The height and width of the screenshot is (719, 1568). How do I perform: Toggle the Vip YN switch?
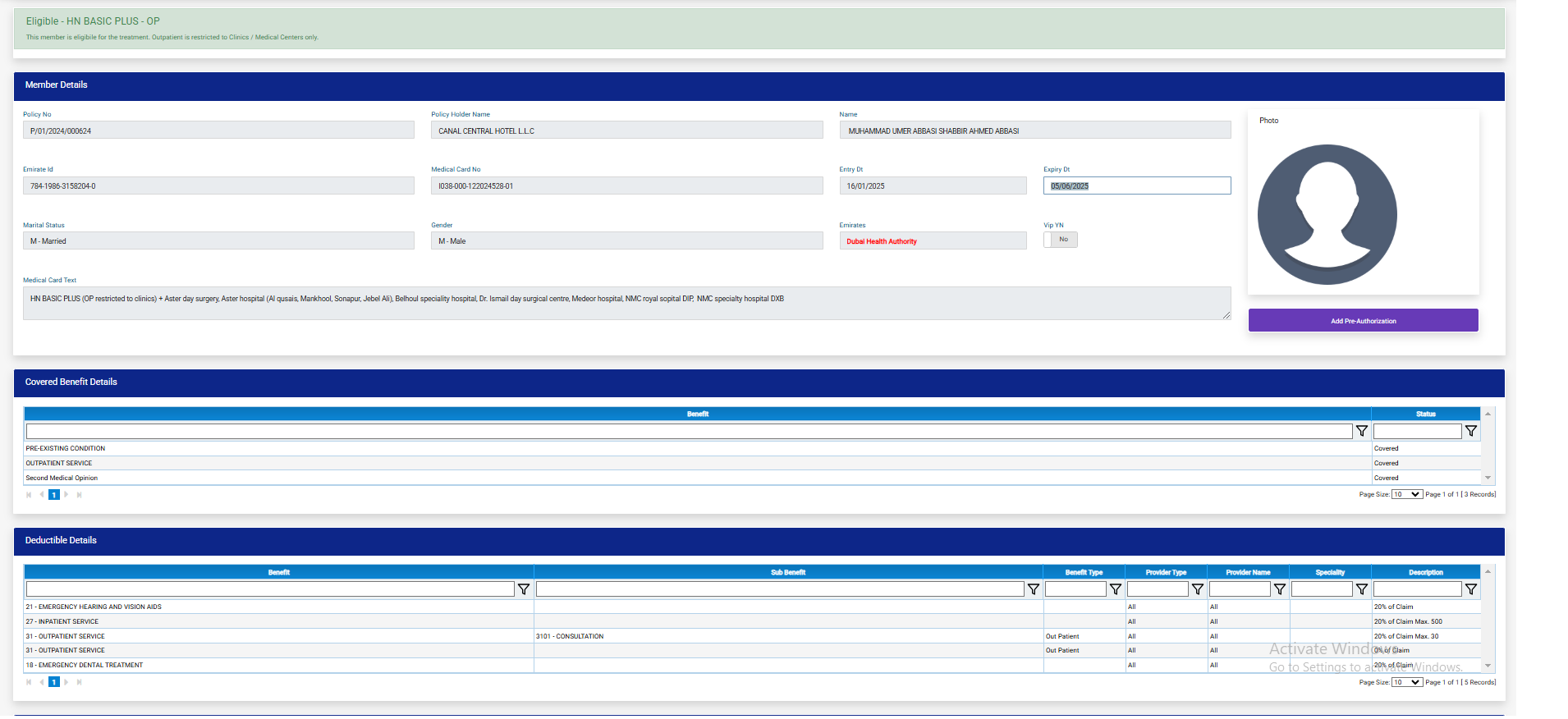point(1060,240)
